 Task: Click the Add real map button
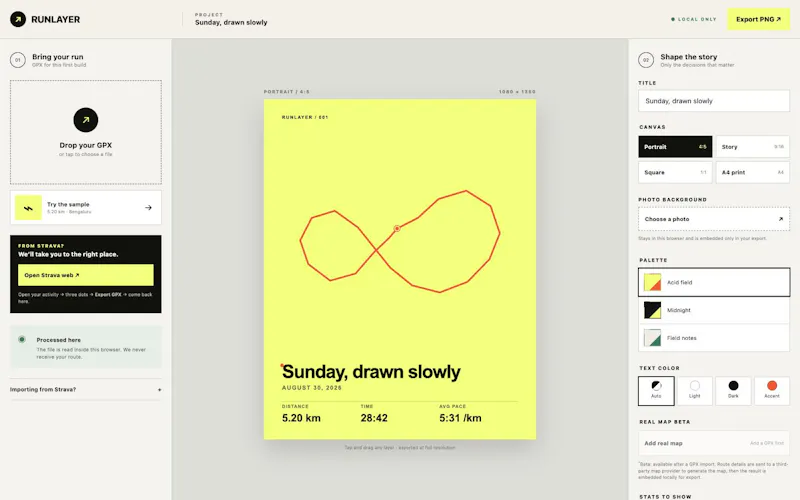(x=714, y=443)
